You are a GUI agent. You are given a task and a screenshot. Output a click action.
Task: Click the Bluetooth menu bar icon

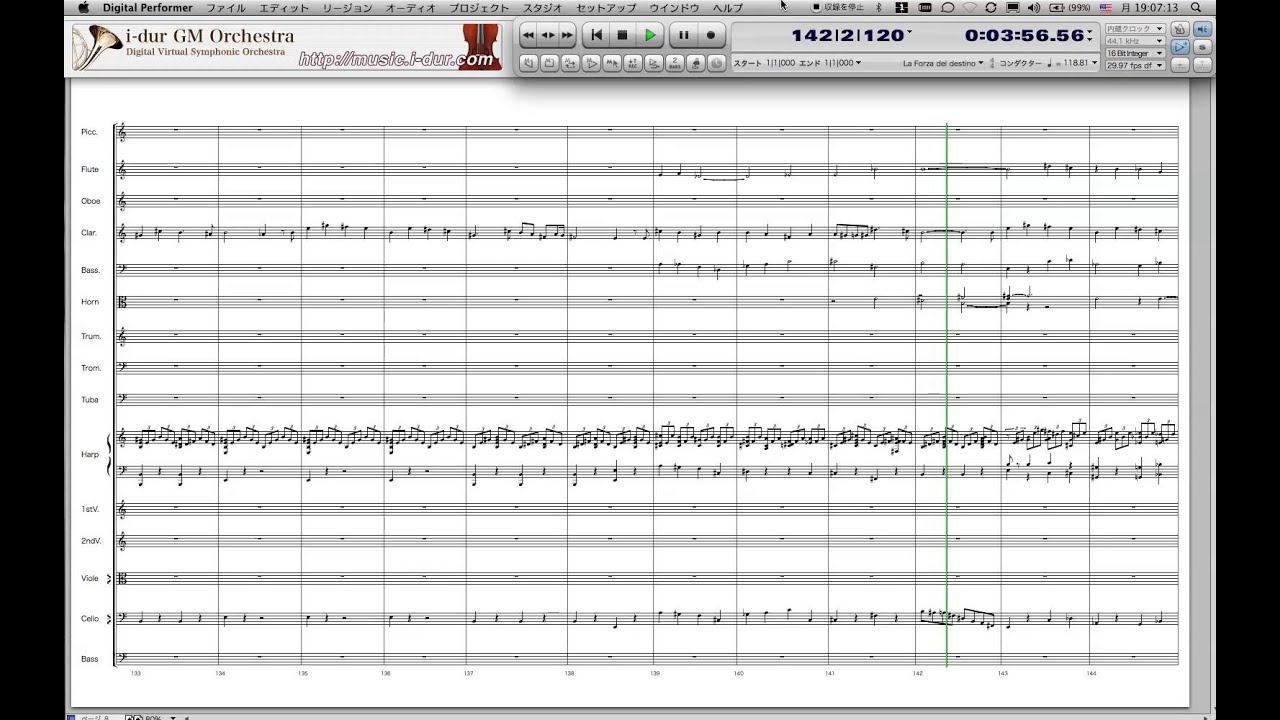[878, 8]
